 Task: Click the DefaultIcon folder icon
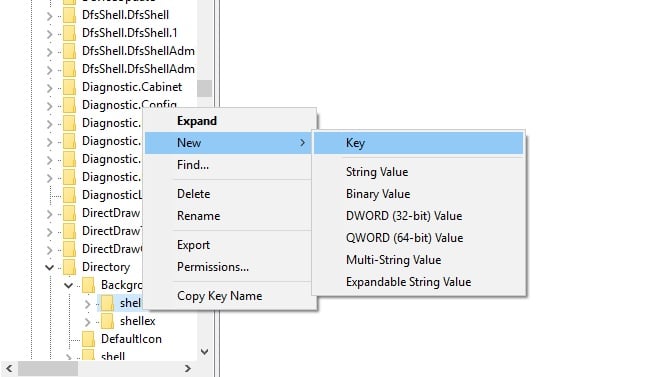pos(88,339)
